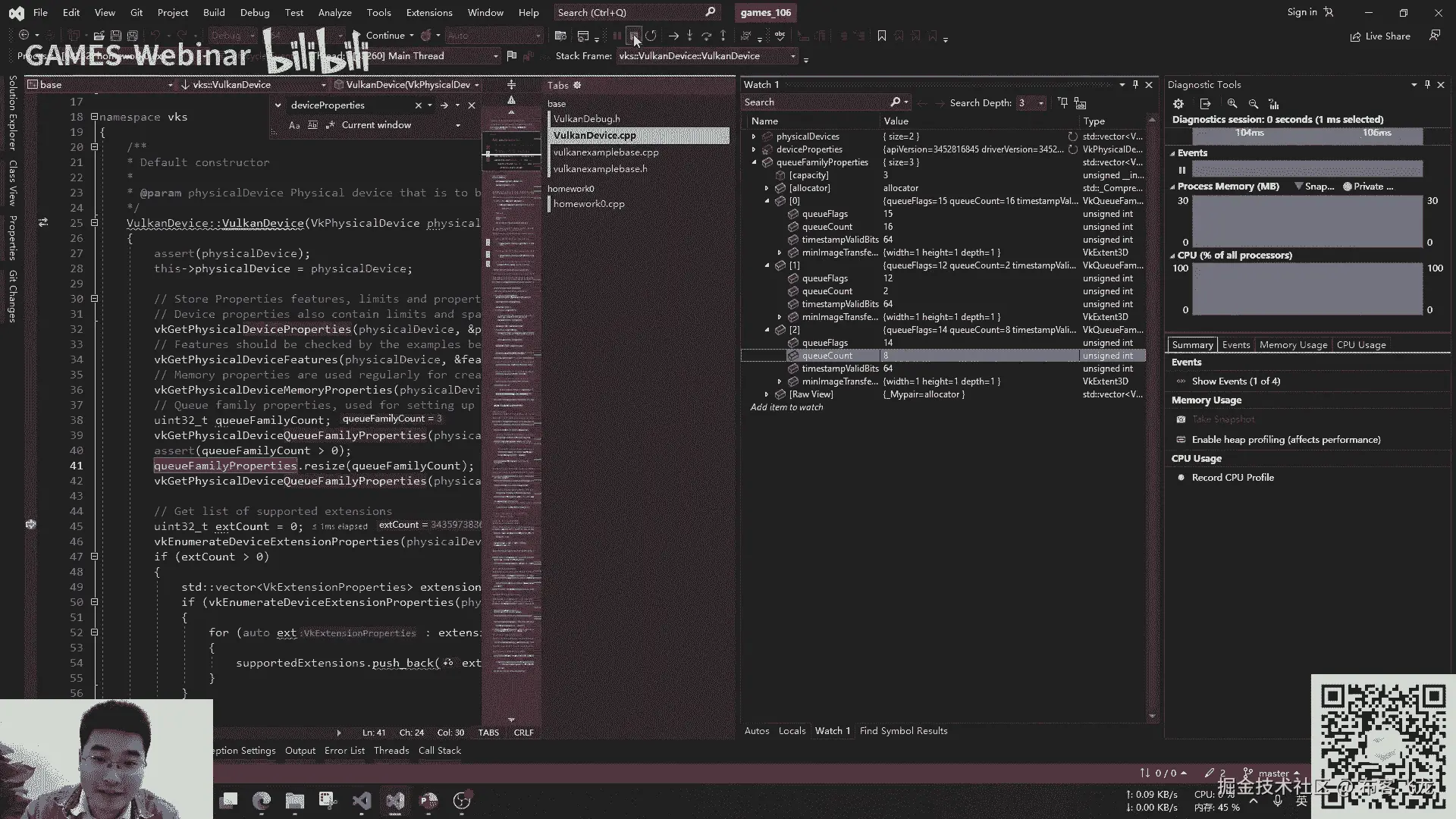Toggle match case in find box
1456x819 pixels.
click(294, 125)
